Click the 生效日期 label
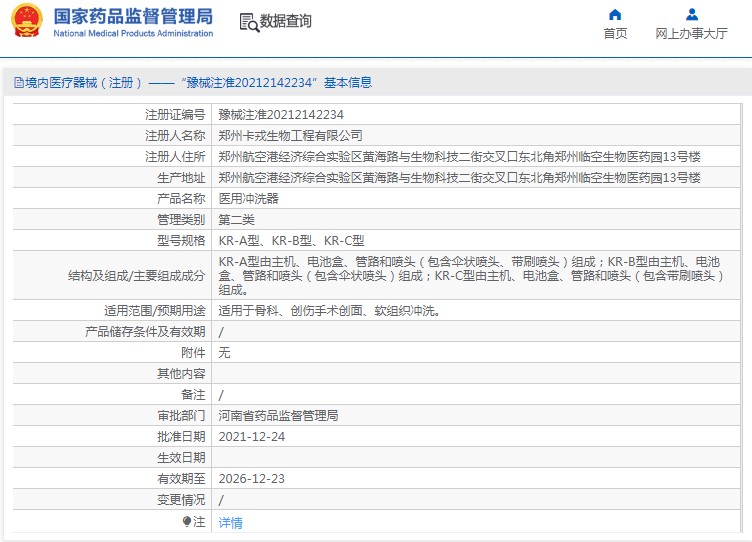Screen dimensions: 752x542 [181, 458]
